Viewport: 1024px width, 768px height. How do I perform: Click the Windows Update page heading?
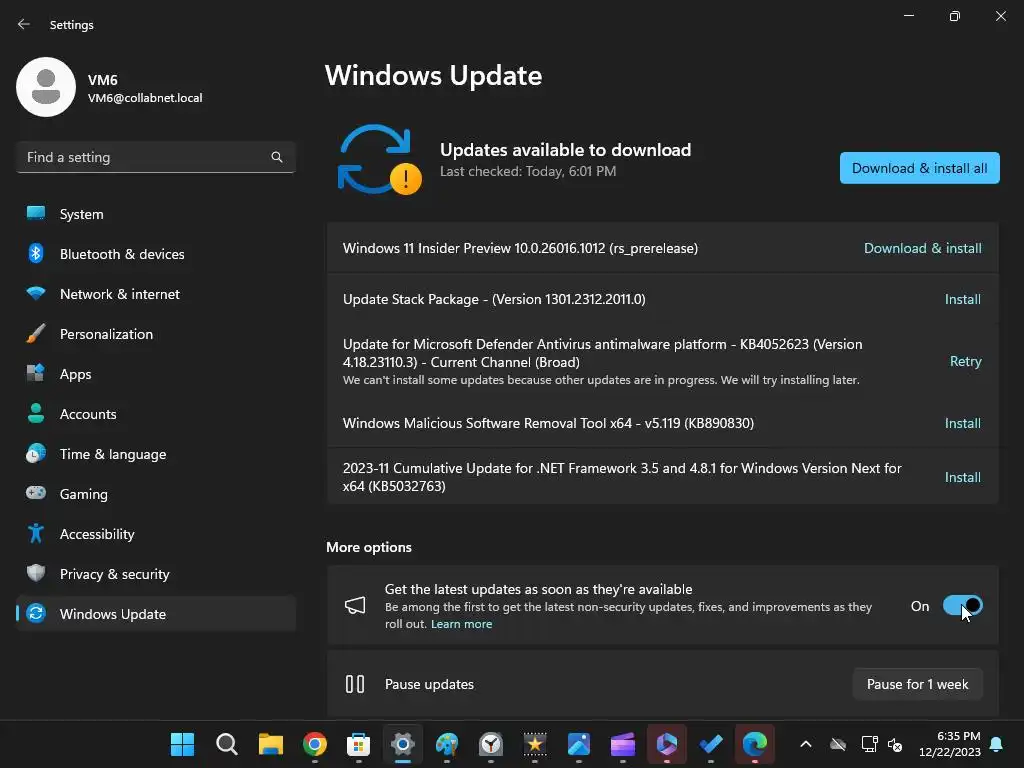pyautogui.click(x=434, y=76)
